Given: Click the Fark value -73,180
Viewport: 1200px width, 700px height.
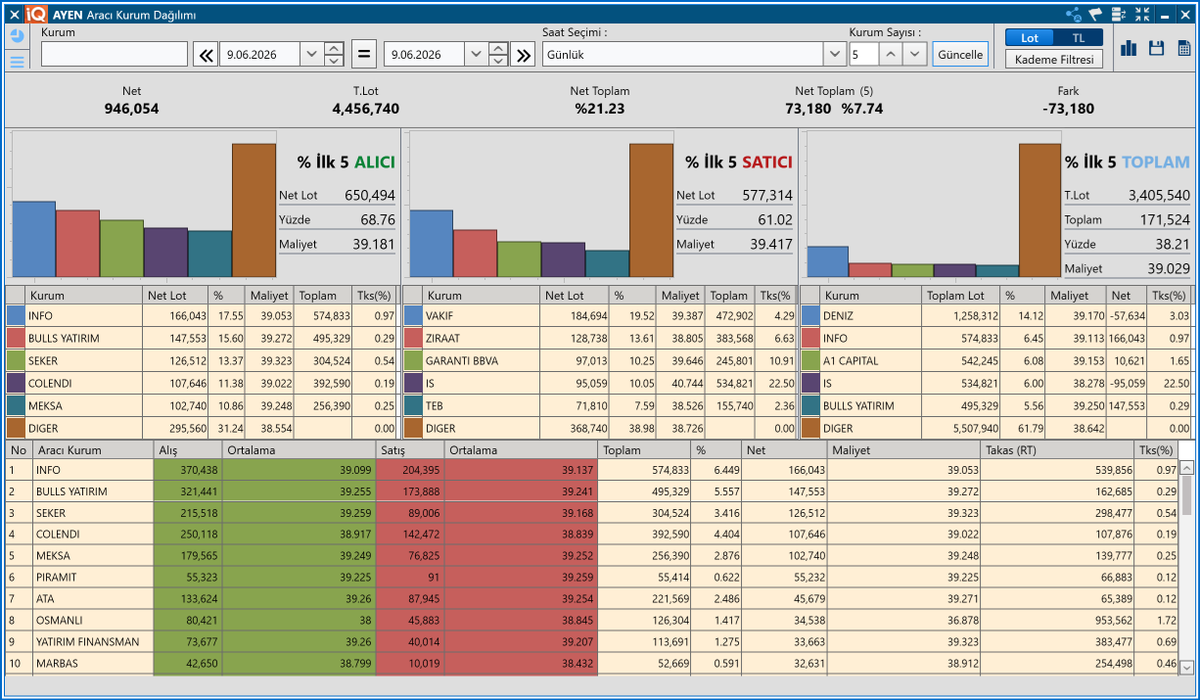Looking at the screenshot, I should click(1068, 108).
